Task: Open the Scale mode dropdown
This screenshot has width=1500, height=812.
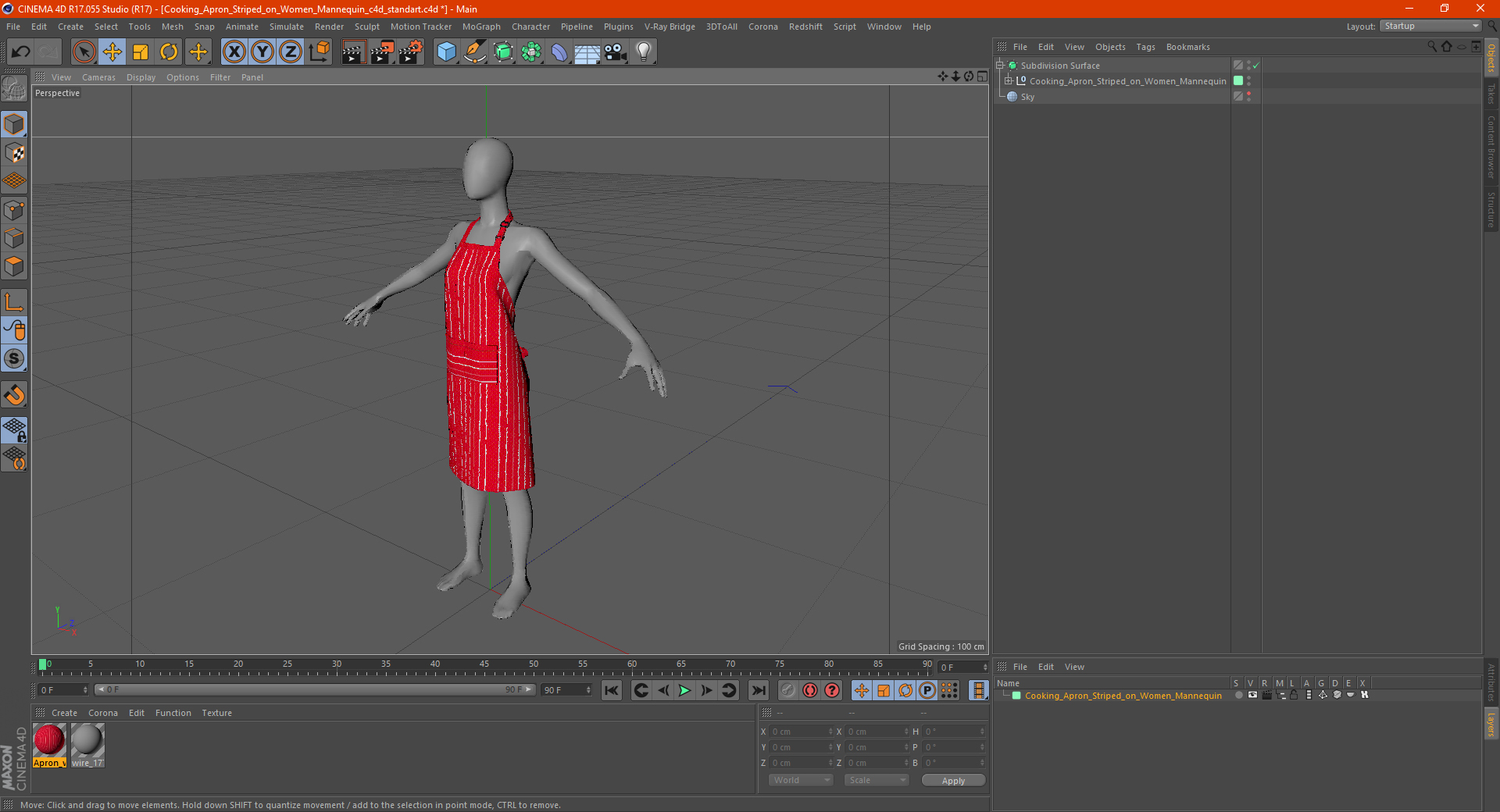Action: pyautogui.click(x=877, y=780)
